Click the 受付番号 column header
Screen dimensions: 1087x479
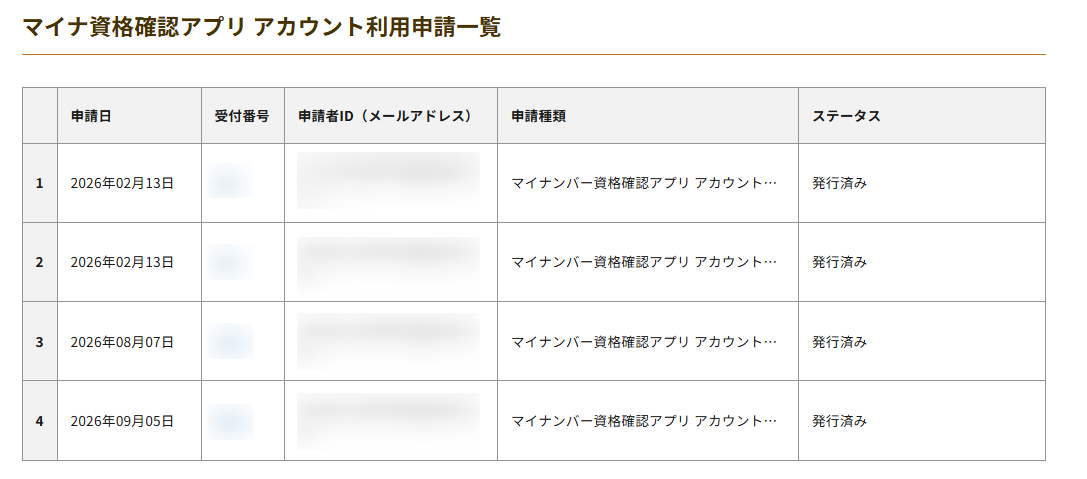pos(242,116)
